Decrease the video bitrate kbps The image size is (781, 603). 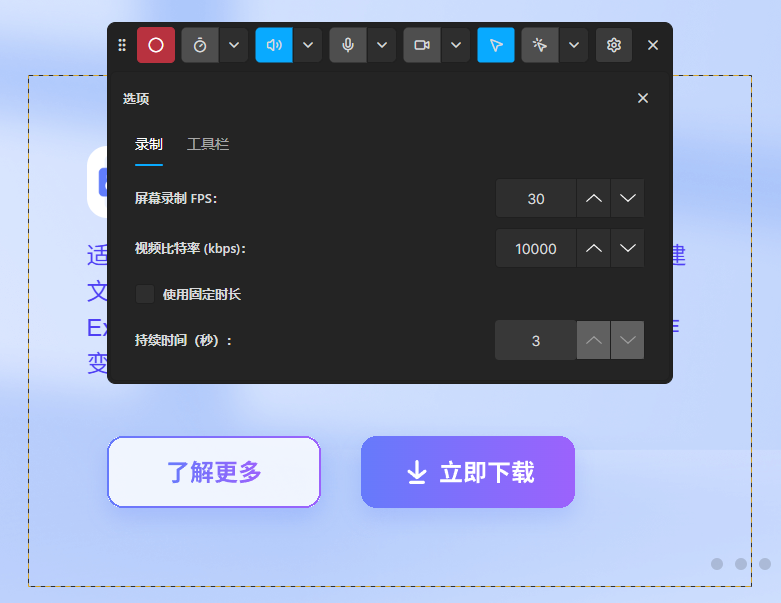coord(628,248)
